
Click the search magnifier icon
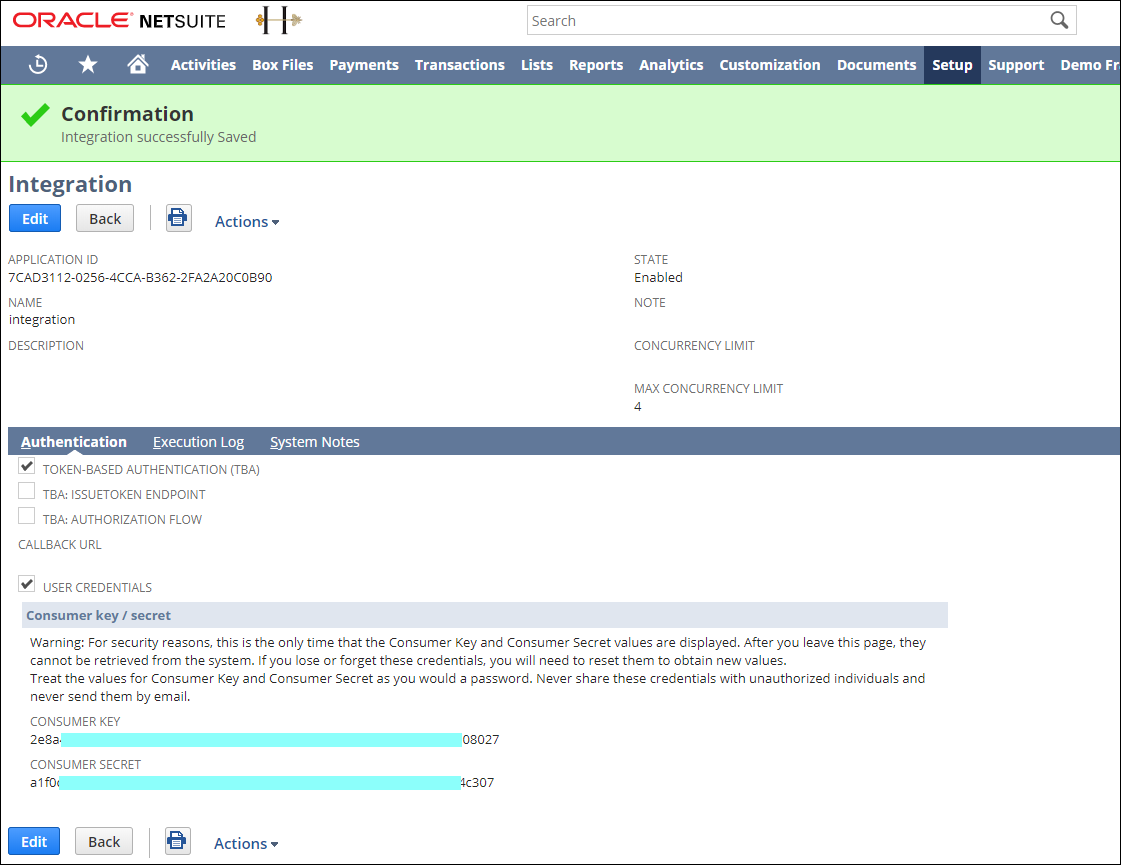[1059, 21]
